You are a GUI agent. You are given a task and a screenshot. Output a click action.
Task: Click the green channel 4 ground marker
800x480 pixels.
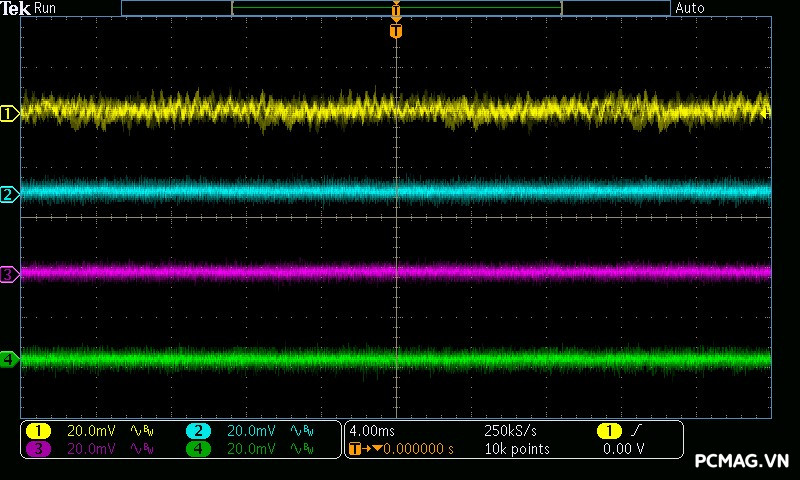(x=9, y=359)
